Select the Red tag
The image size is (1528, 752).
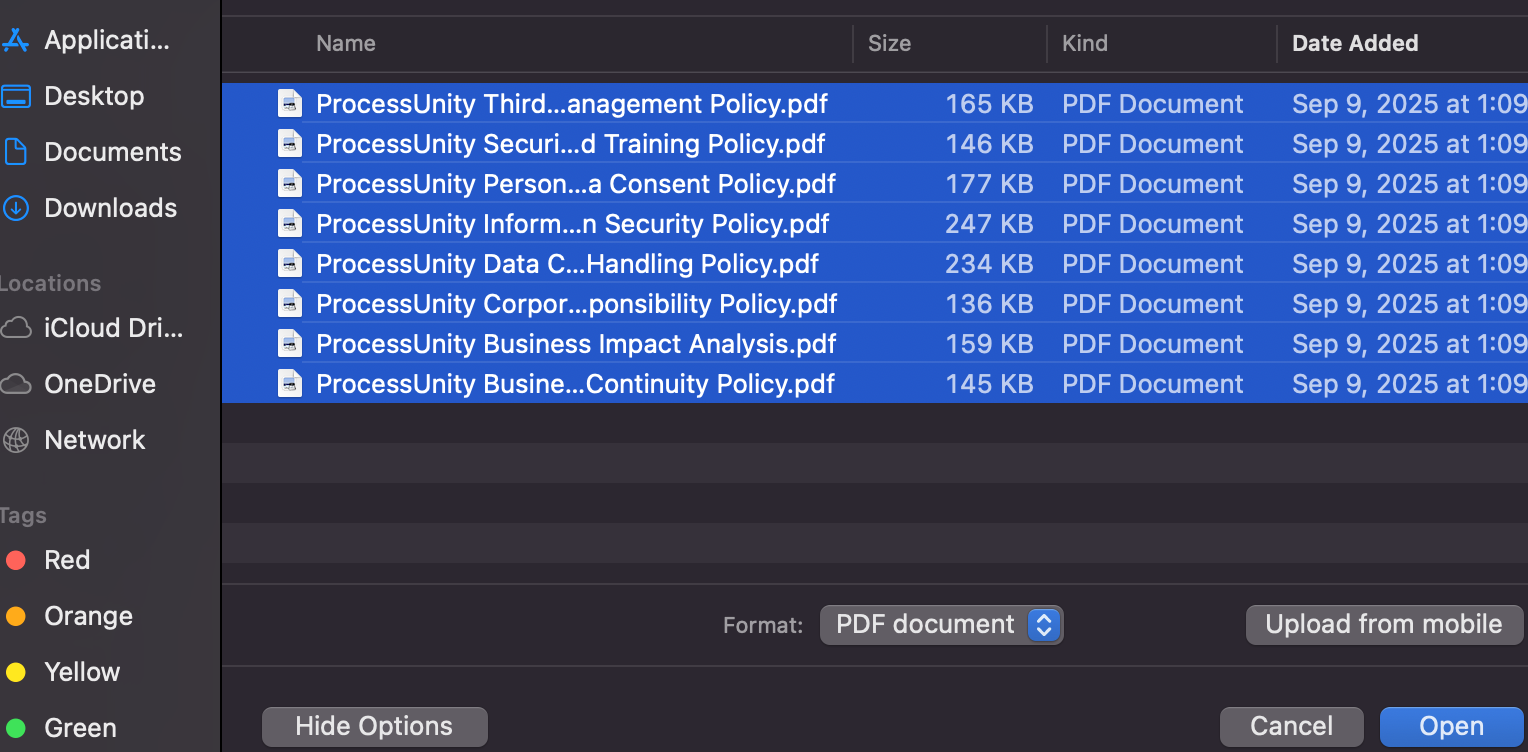click(48, 560)
